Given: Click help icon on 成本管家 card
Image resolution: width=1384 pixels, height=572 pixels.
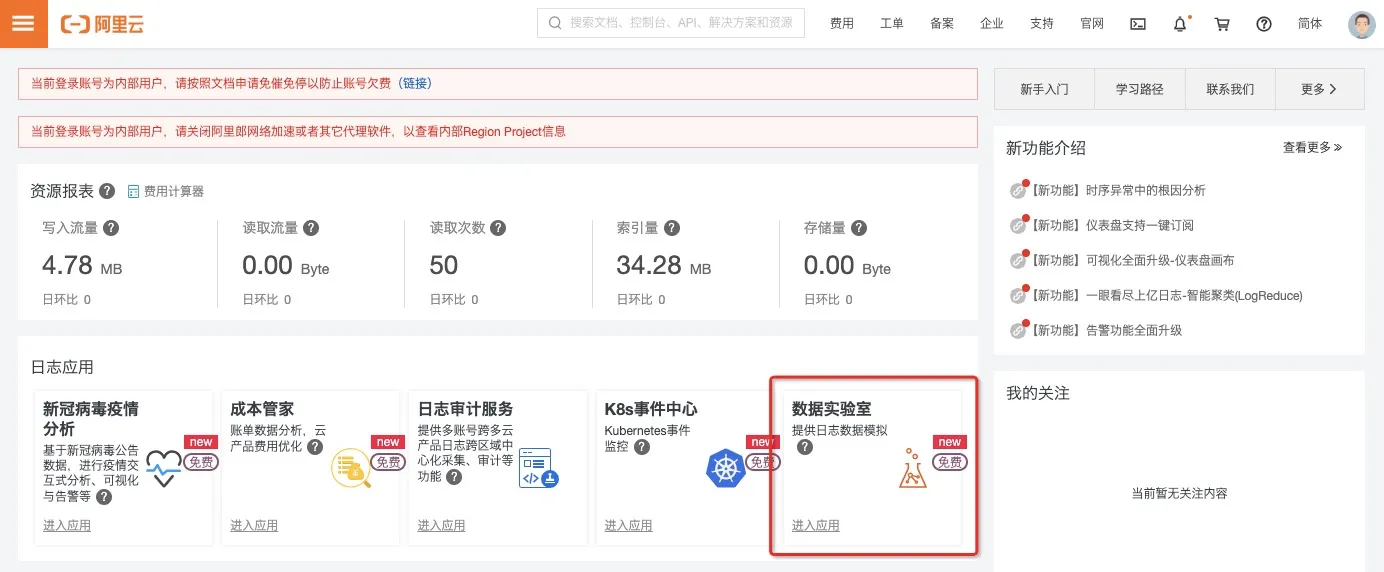Looking at the screenshot, I should (315, 447).
